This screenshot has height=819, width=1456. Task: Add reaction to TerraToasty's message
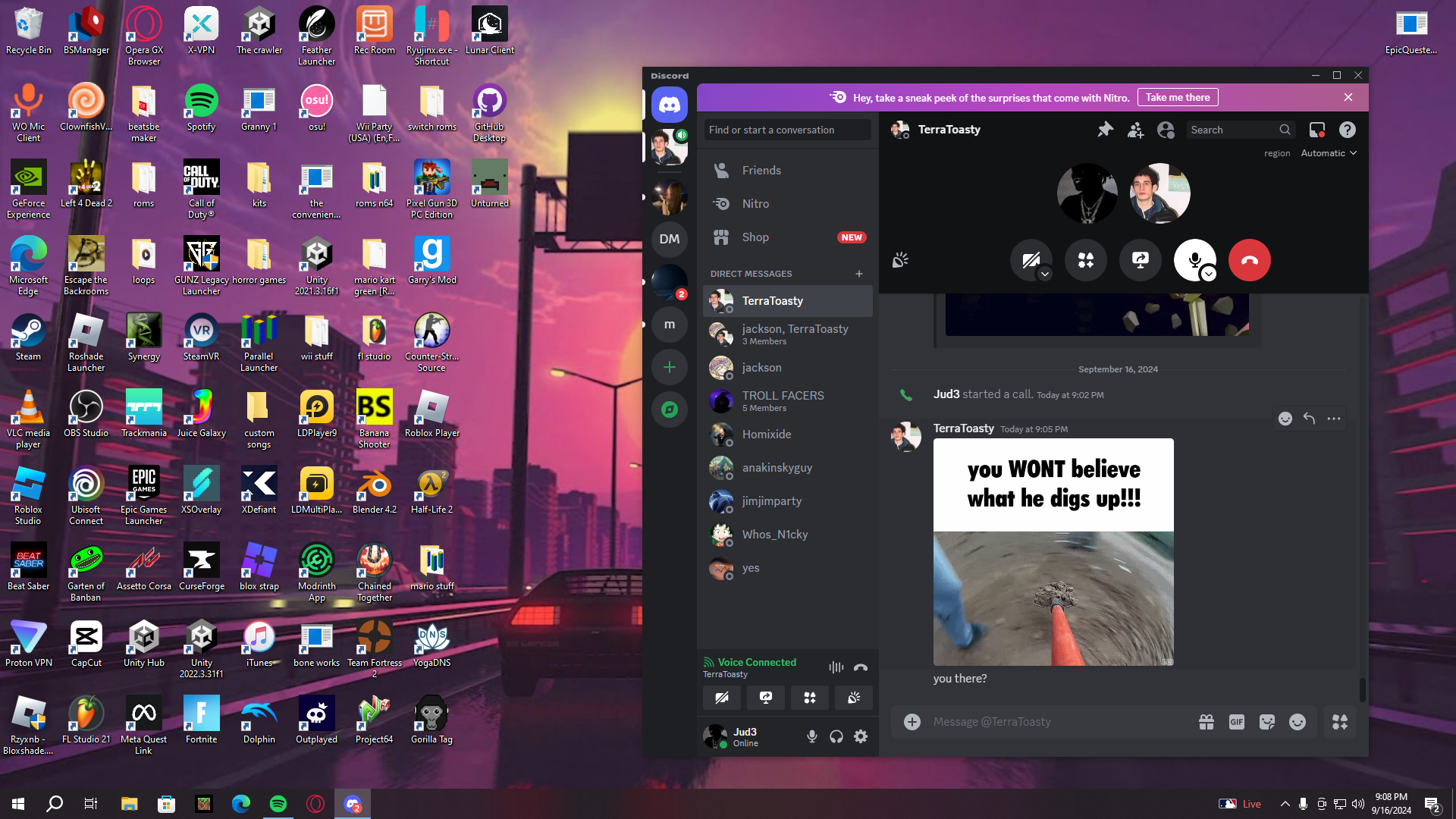pyautogui.click(x=1285, y=419)
